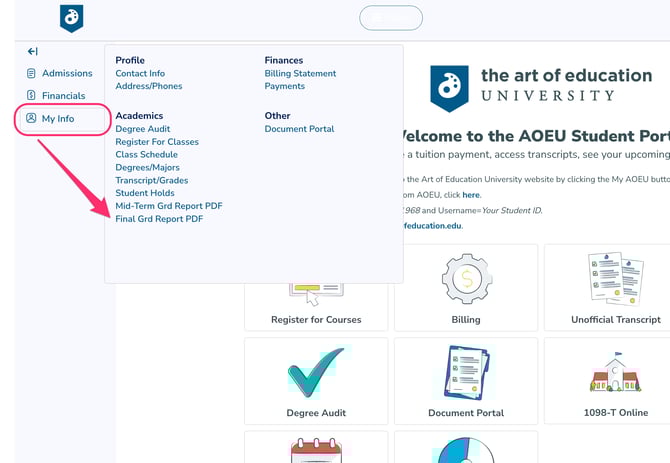Viewport: 670px width, 463px height.
Task: Click the rounded button in top header
Action: coord(391,18)
